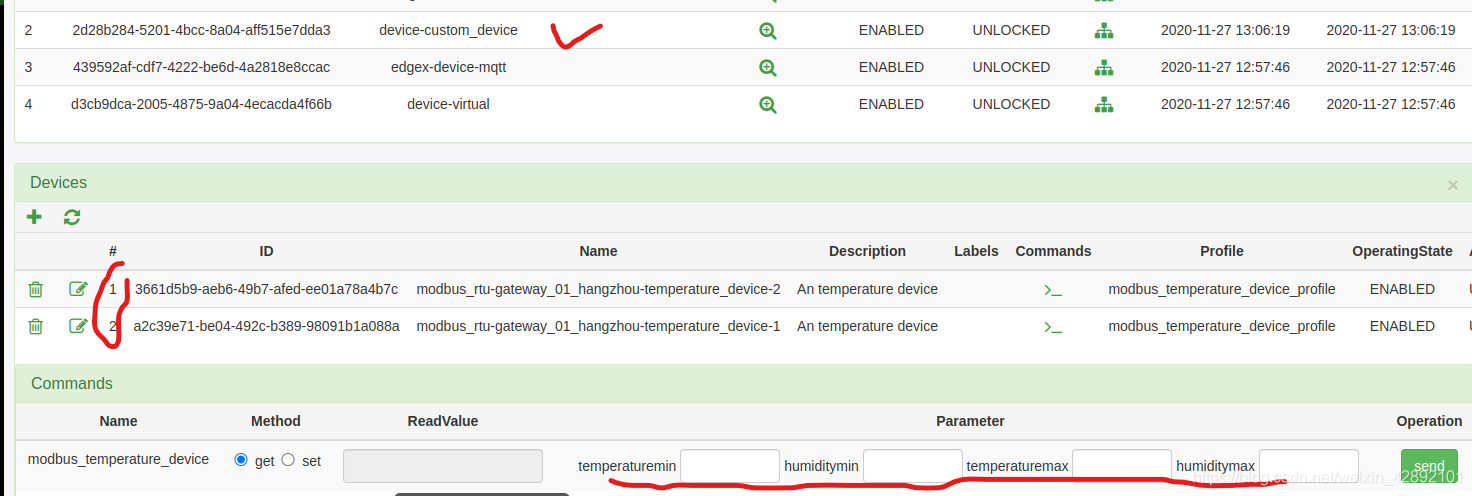The width and height of the screenshot is (1472, 496).
Task: Send the modbus_temperature_device command
Action: [x=1429, y=467]
